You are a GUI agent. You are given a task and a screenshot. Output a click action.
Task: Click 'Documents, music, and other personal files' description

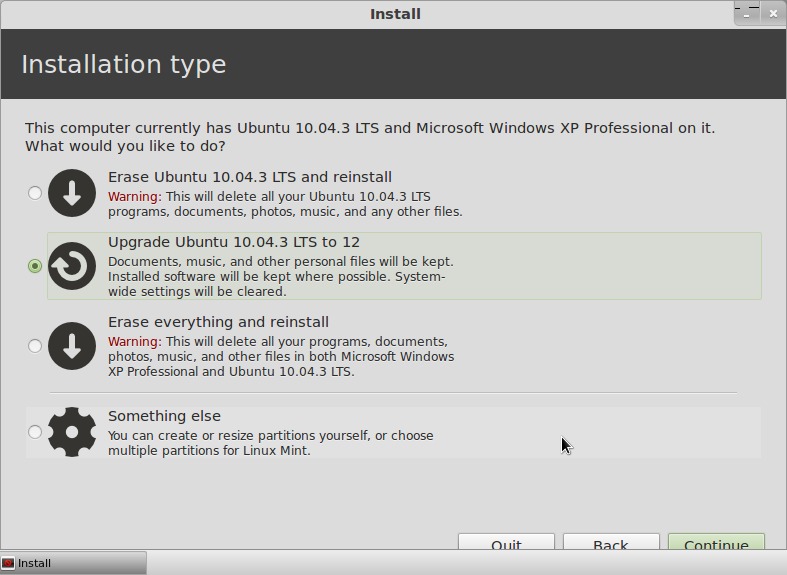281,276
